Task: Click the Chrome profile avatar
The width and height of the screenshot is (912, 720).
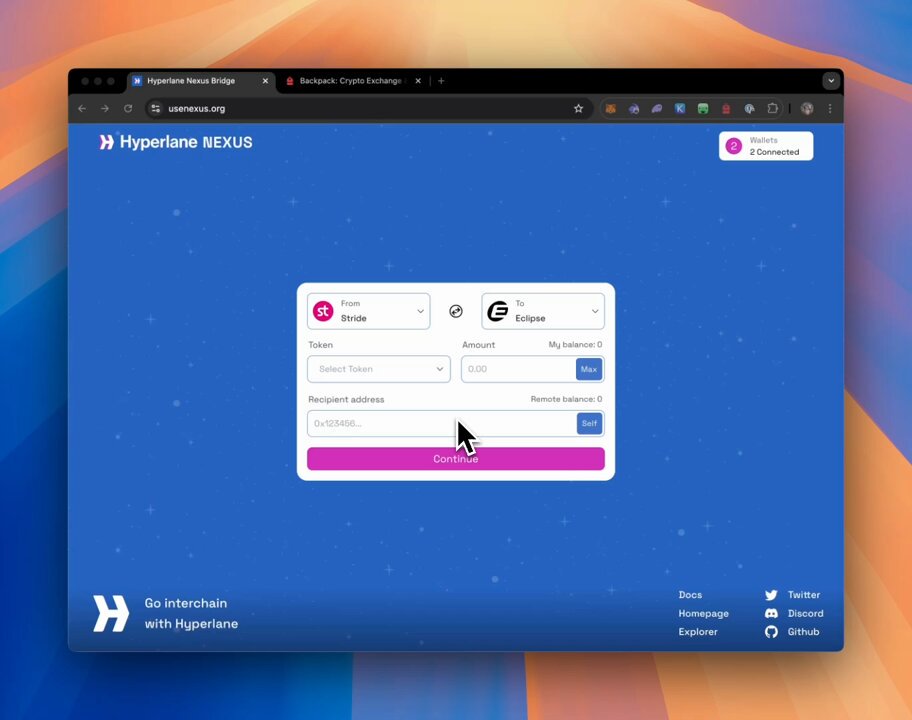Action: point(807,109)
